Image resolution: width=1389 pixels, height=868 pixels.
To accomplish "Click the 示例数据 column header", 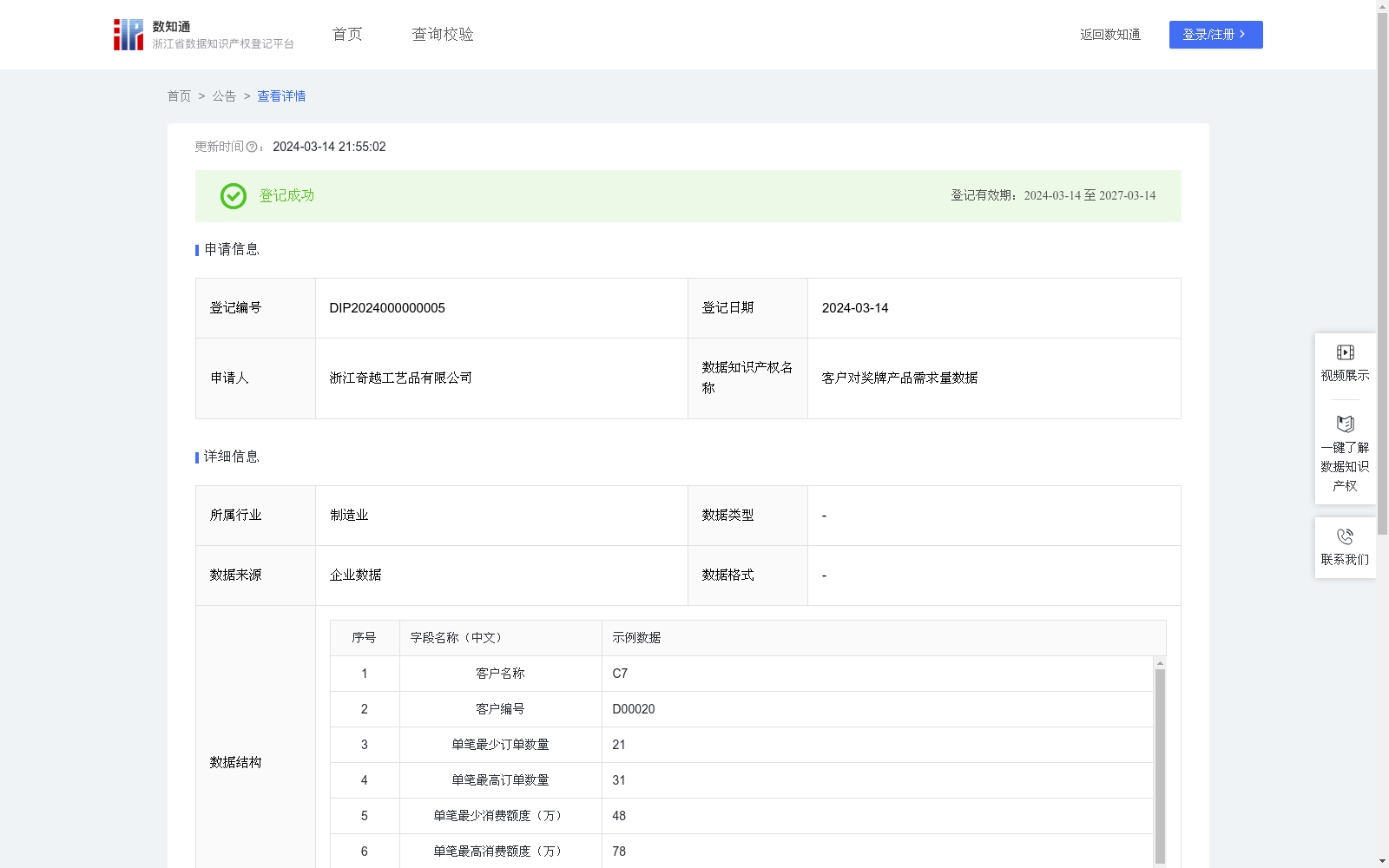I will tap(884, 638).
